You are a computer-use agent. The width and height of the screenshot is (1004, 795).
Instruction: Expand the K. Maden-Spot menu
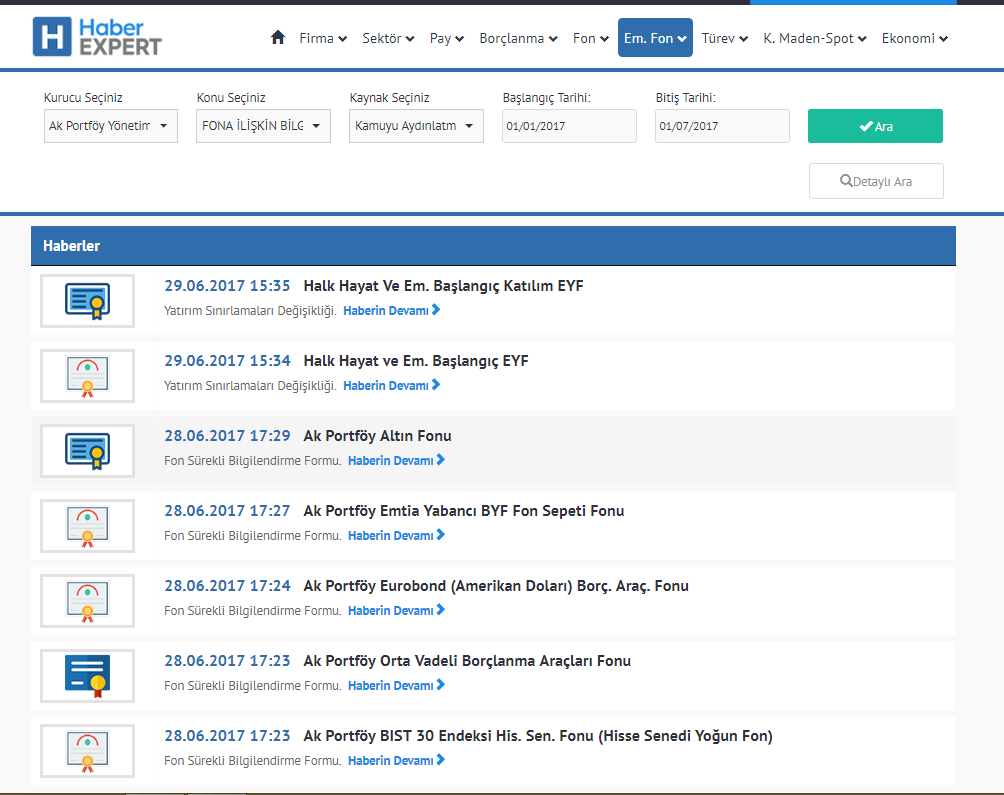pos(814,38)
